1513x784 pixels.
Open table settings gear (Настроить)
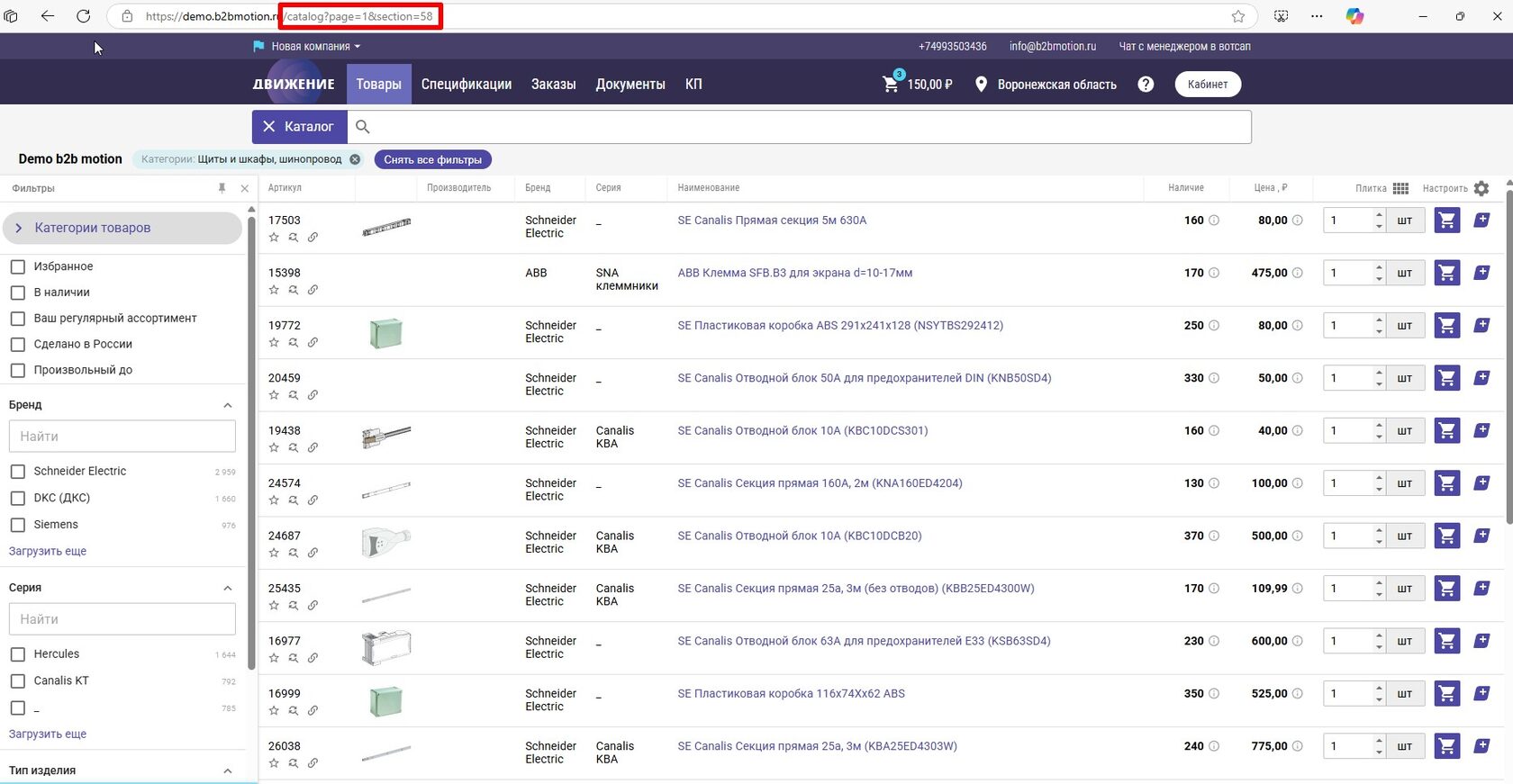[1481, 188]
